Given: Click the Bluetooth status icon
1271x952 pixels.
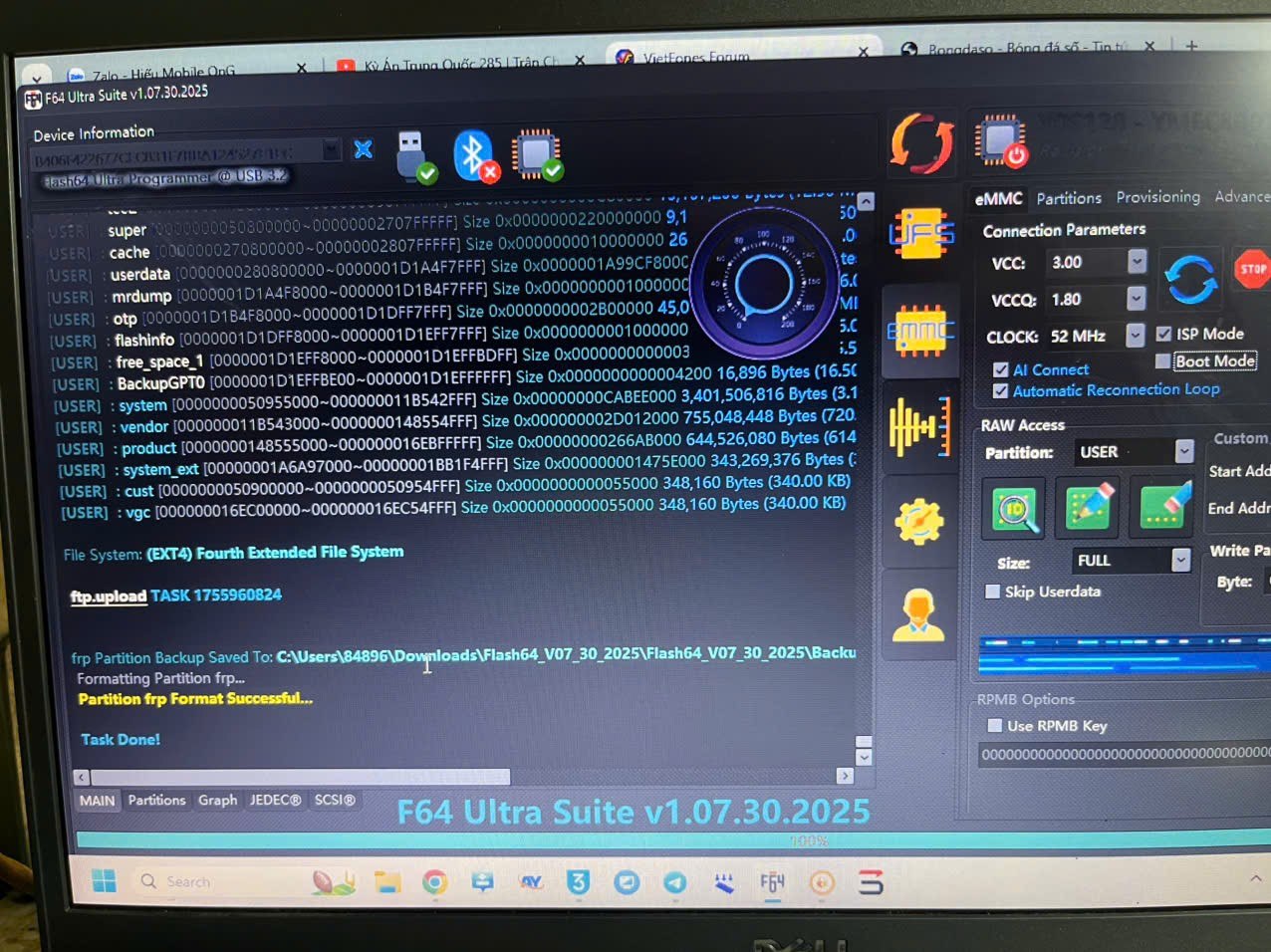Looking at the screenshot, I should pyautogui.click(x=475, y=155).
